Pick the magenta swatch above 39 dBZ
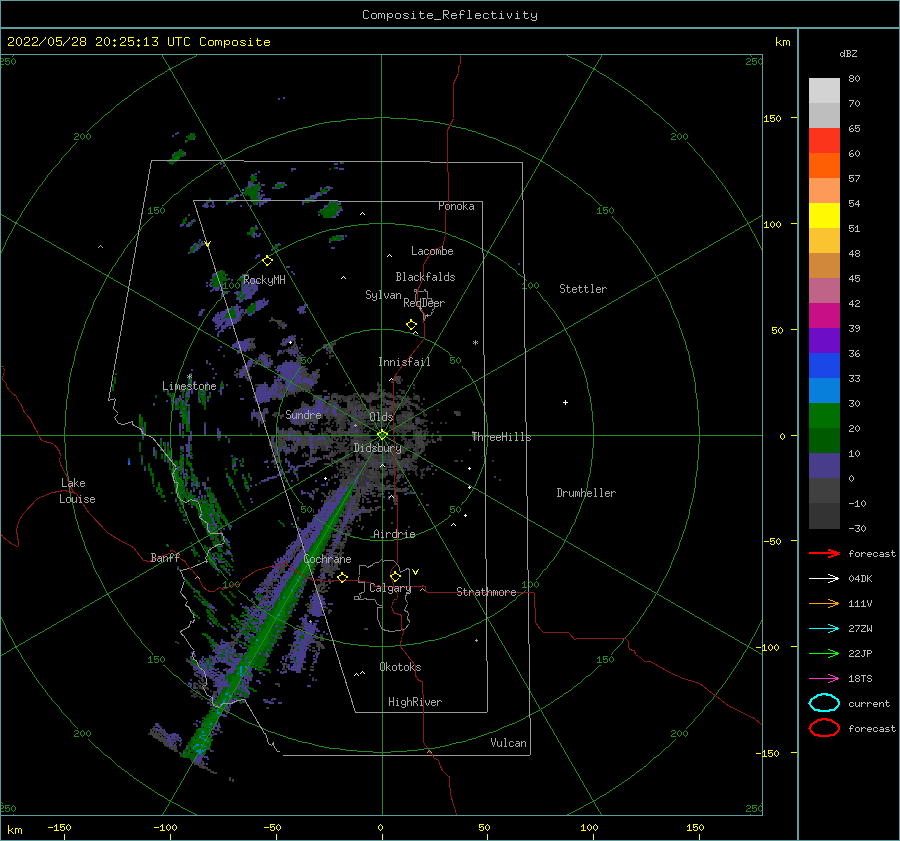Screen dimensions: 900x841 tap(824, 315)
